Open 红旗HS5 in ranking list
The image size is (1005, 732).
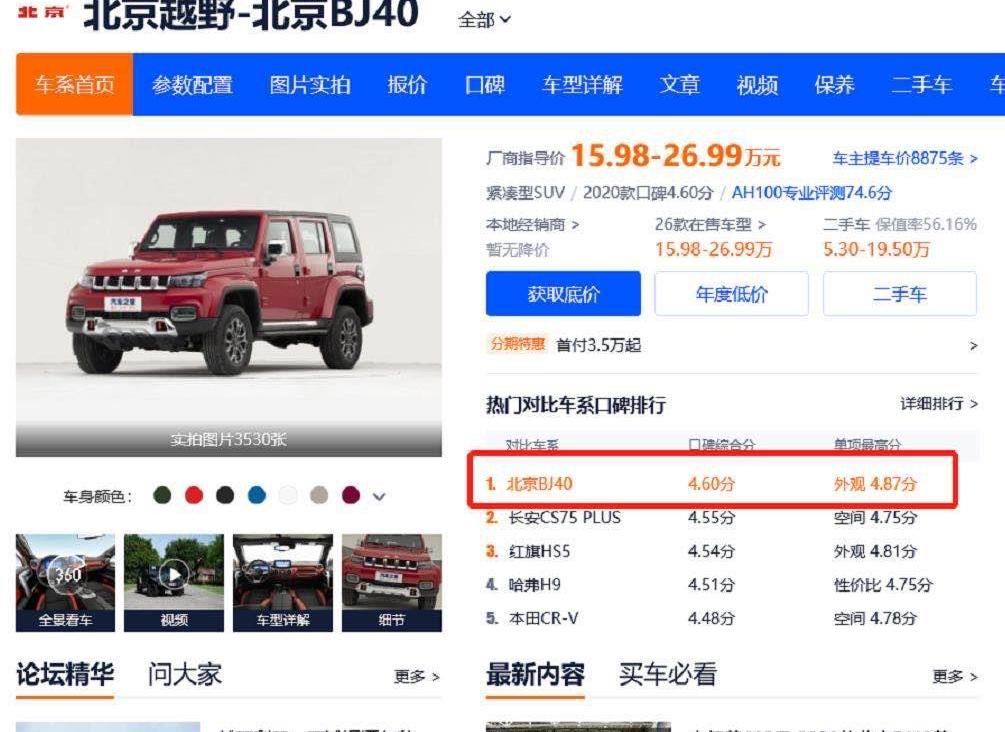(x=539, y=551)
